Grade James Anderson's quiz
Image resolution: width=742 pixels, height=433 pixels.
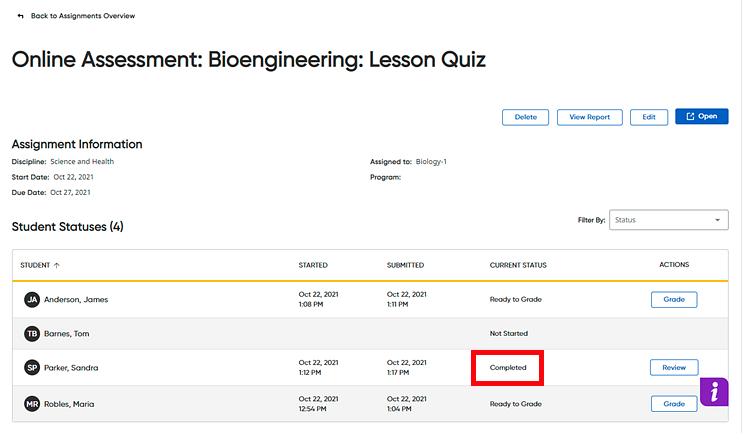click(x=674, y=300)
